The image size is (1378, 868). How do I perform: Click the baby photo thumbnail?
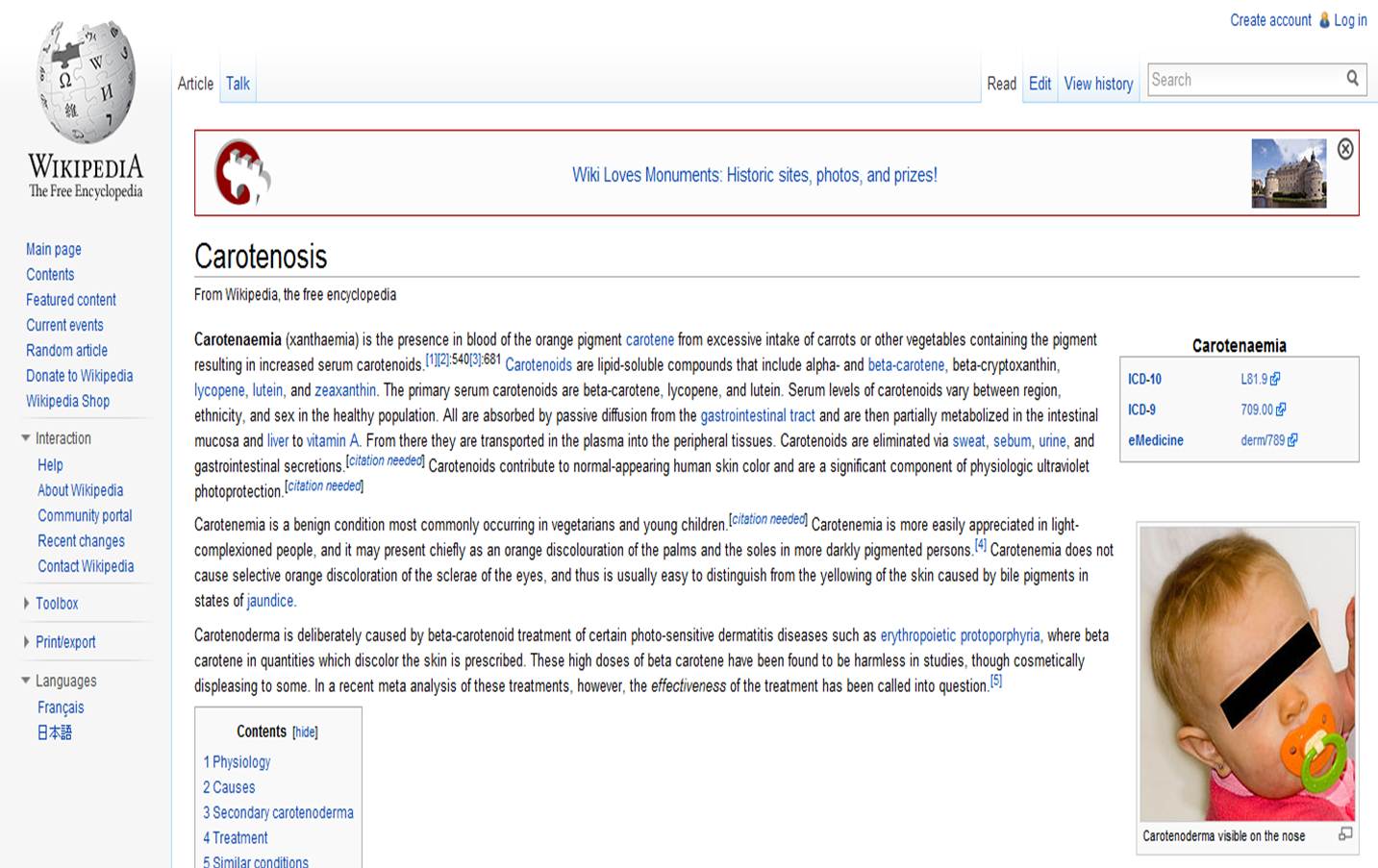click(x=1247, y=673)
